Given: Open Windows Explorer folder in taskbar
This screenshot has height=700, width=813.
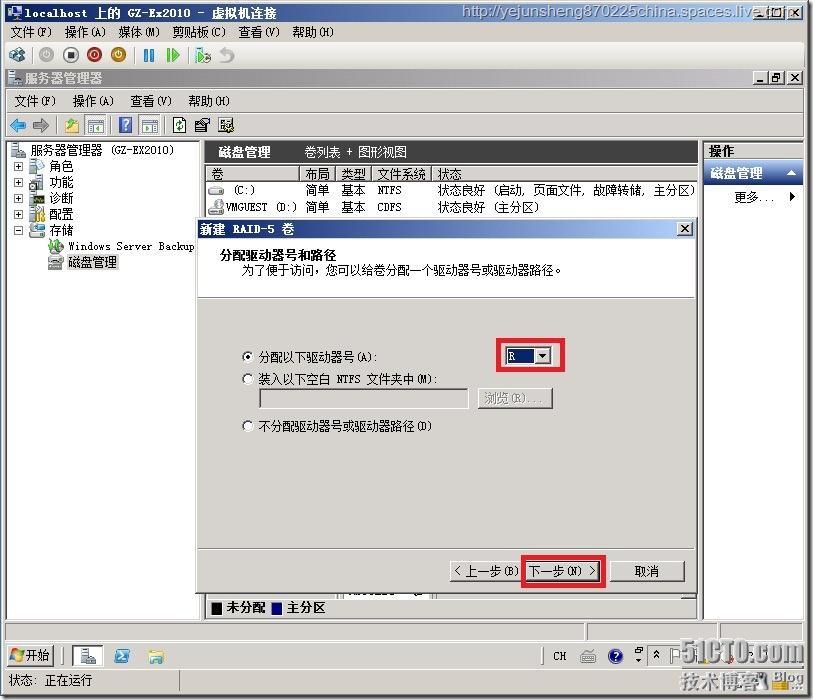Looking at the screenshot, I should coord(156,656).
